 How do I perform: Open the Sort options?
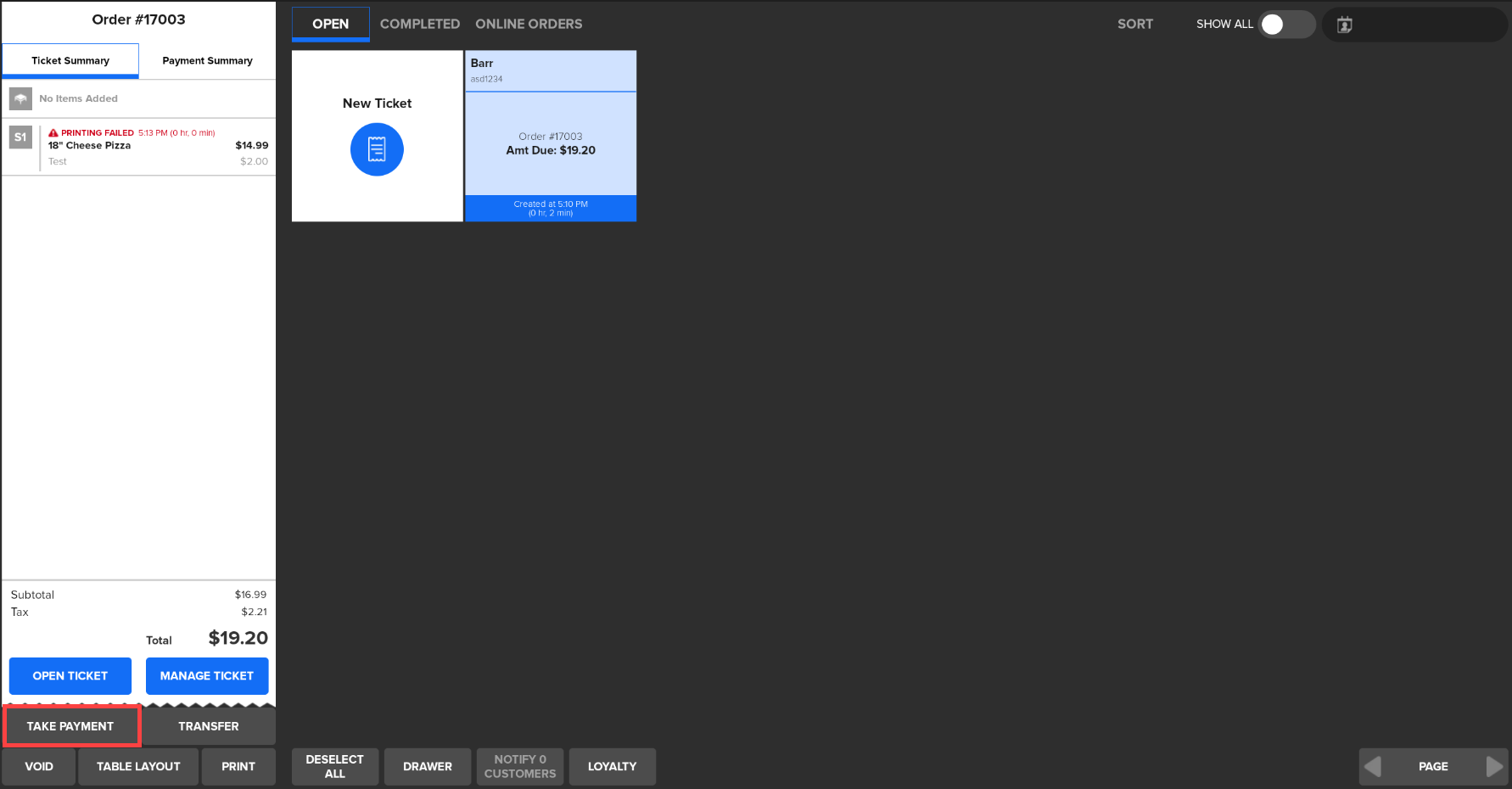[x=1134, y=24]
